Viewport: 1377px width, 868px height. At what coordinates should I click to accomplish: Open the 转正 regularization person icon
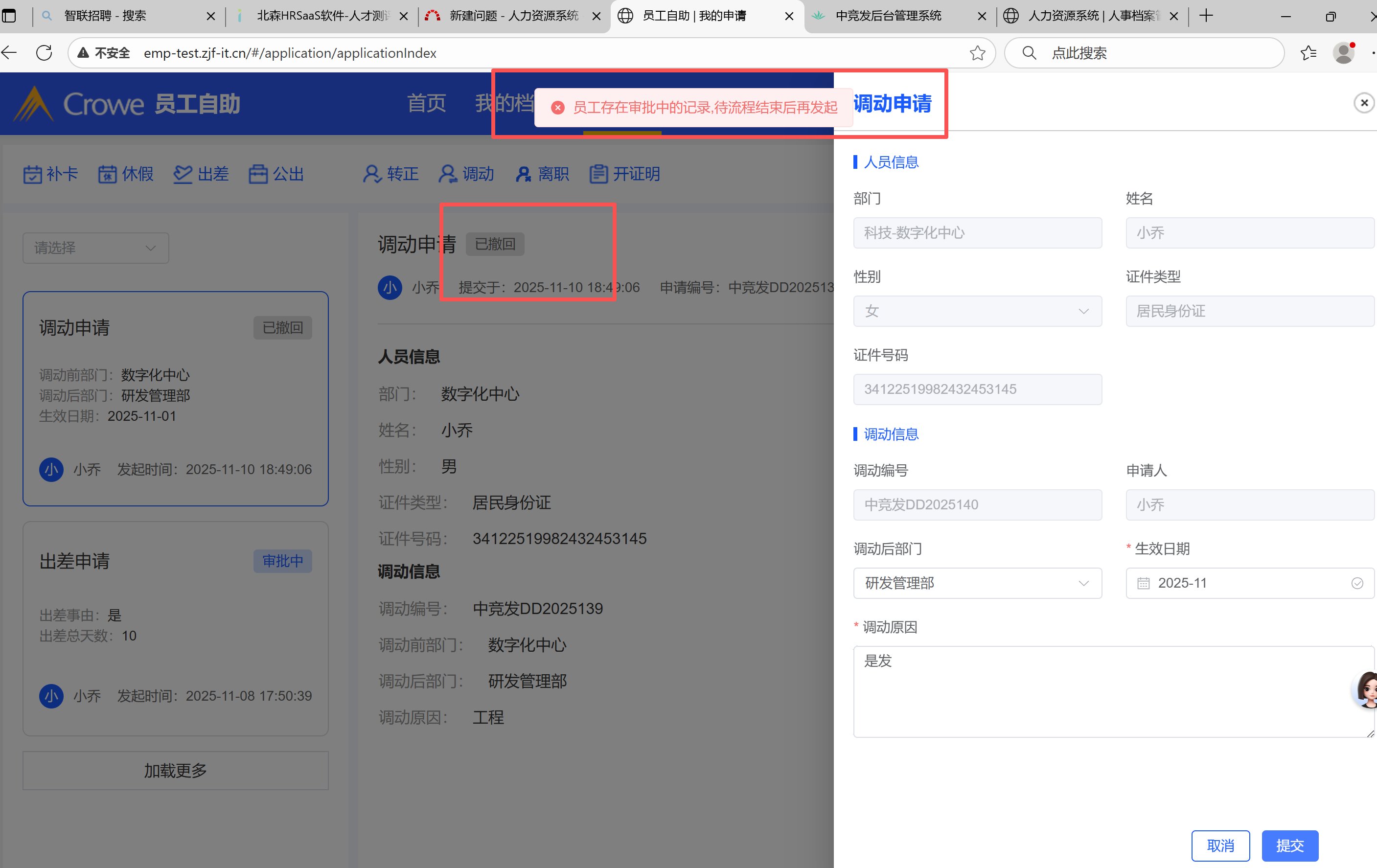pos(372,174)
